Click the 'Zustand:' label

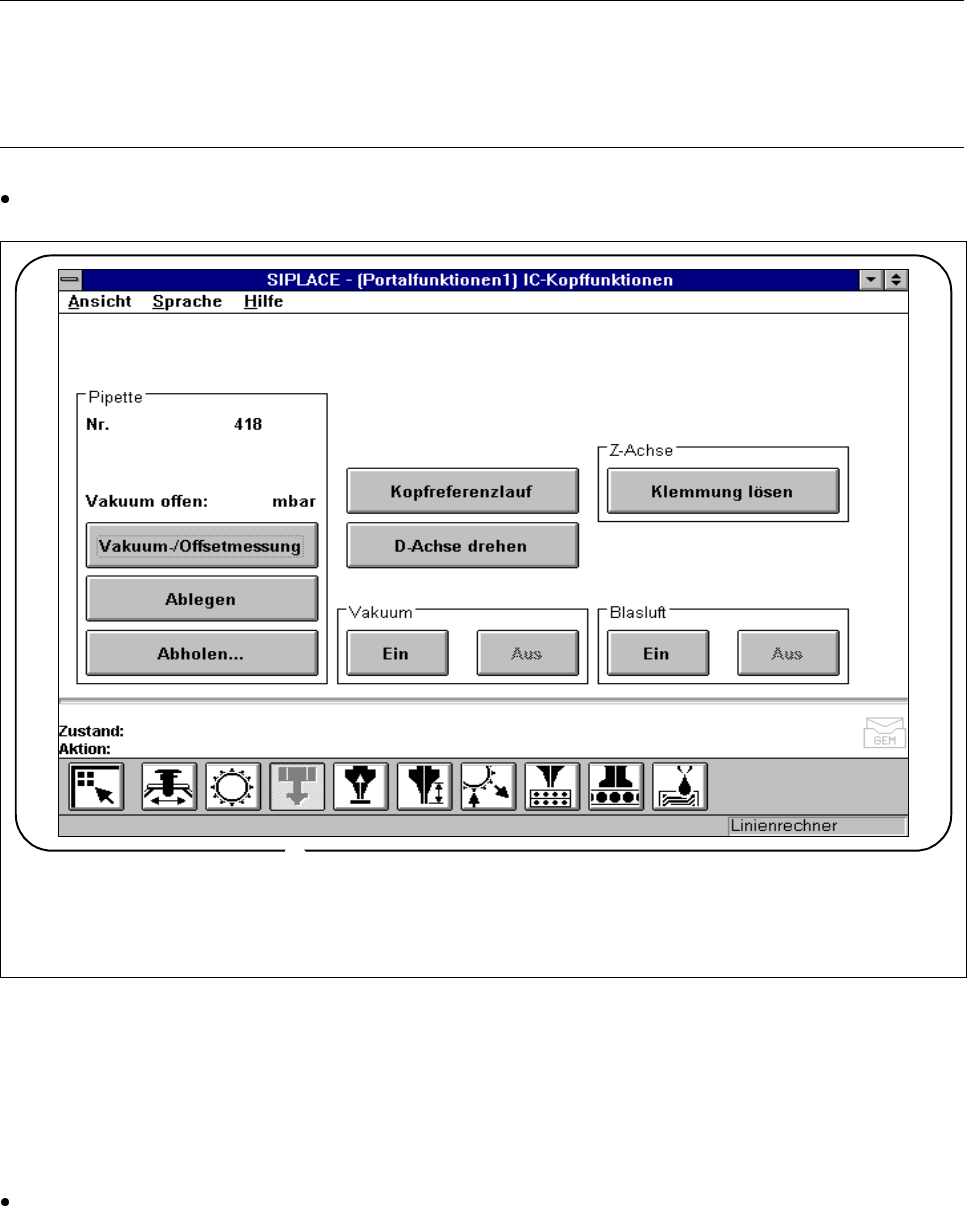tap(92, 731)
